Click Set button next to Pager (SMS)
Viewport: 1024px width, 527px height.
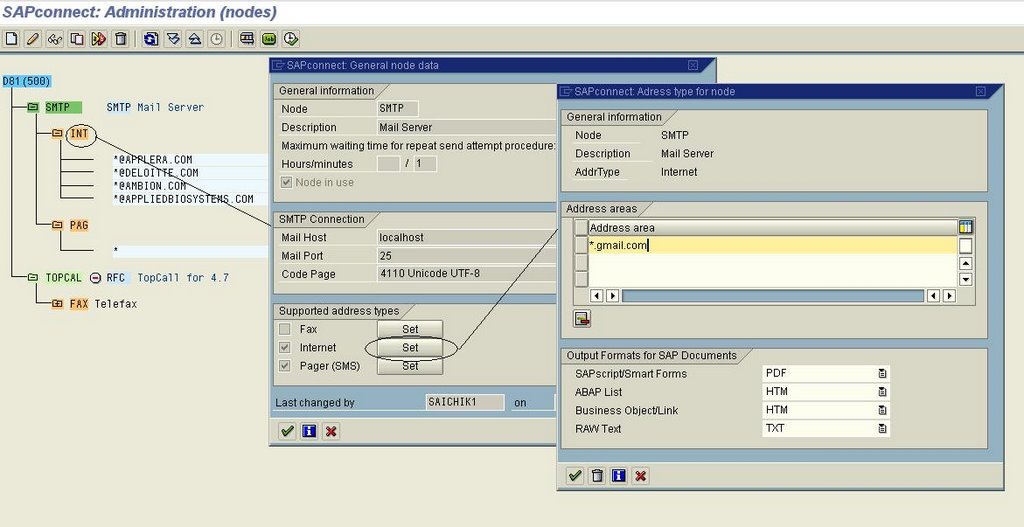pyautogui.click(x=410, y=366)
